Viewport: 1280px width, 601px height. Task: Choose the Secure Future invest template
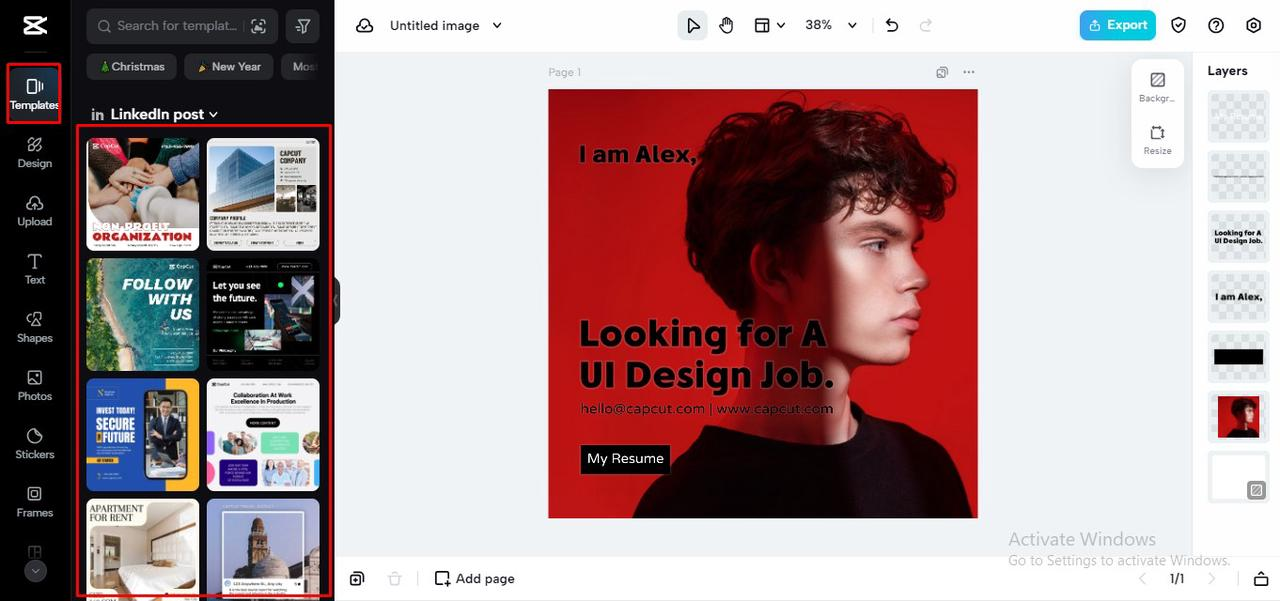pyautogui.click(x=143, y=435)
